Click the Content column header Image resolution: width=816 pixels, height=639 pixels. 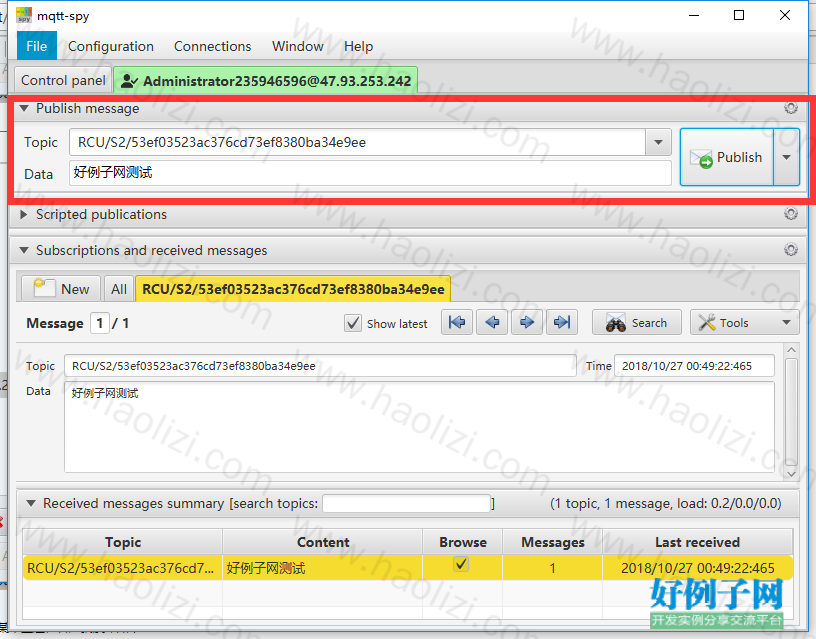tap(323, 542)
